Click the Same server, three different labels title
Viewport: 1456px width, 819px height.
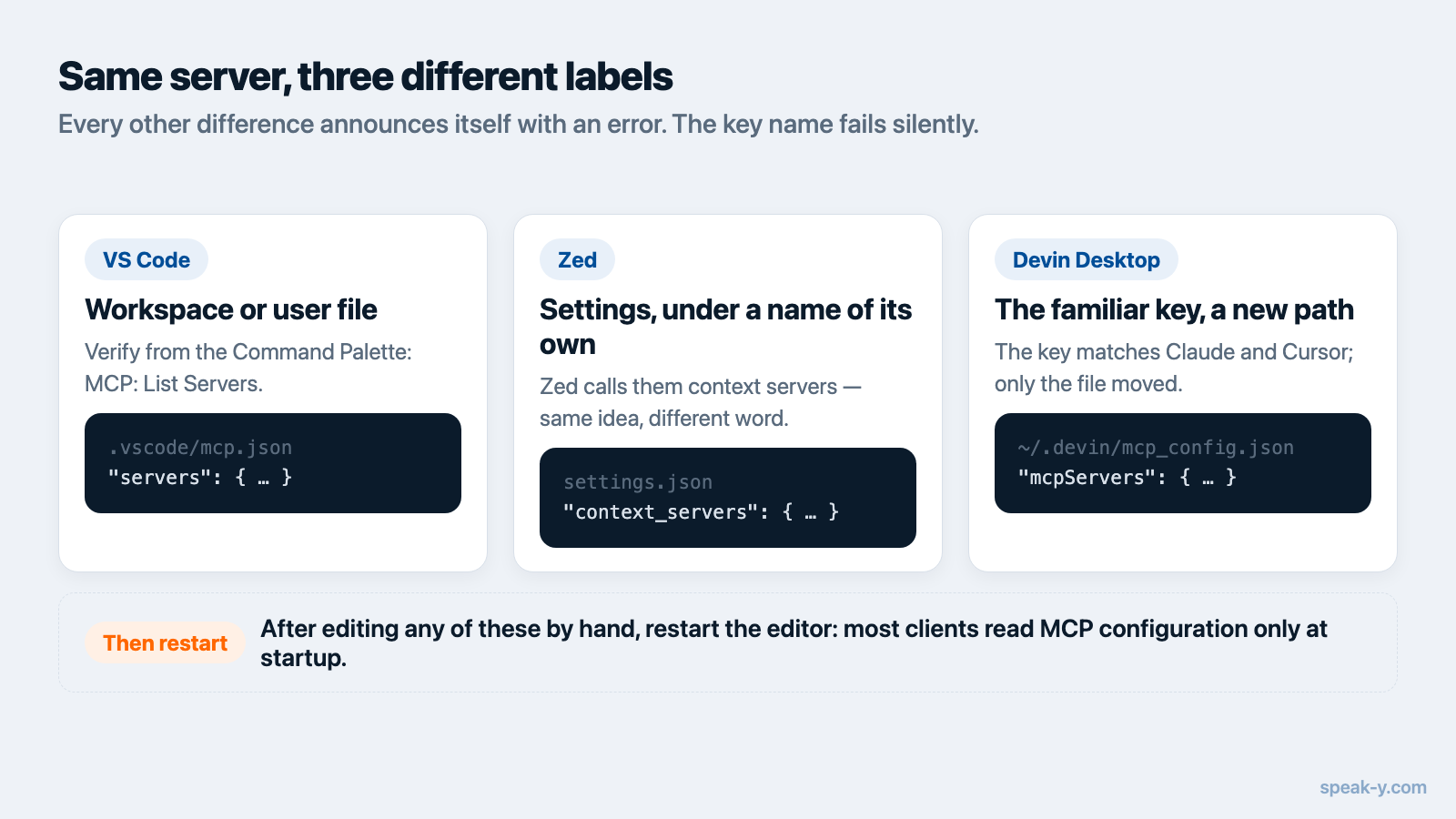coord(366,76)
